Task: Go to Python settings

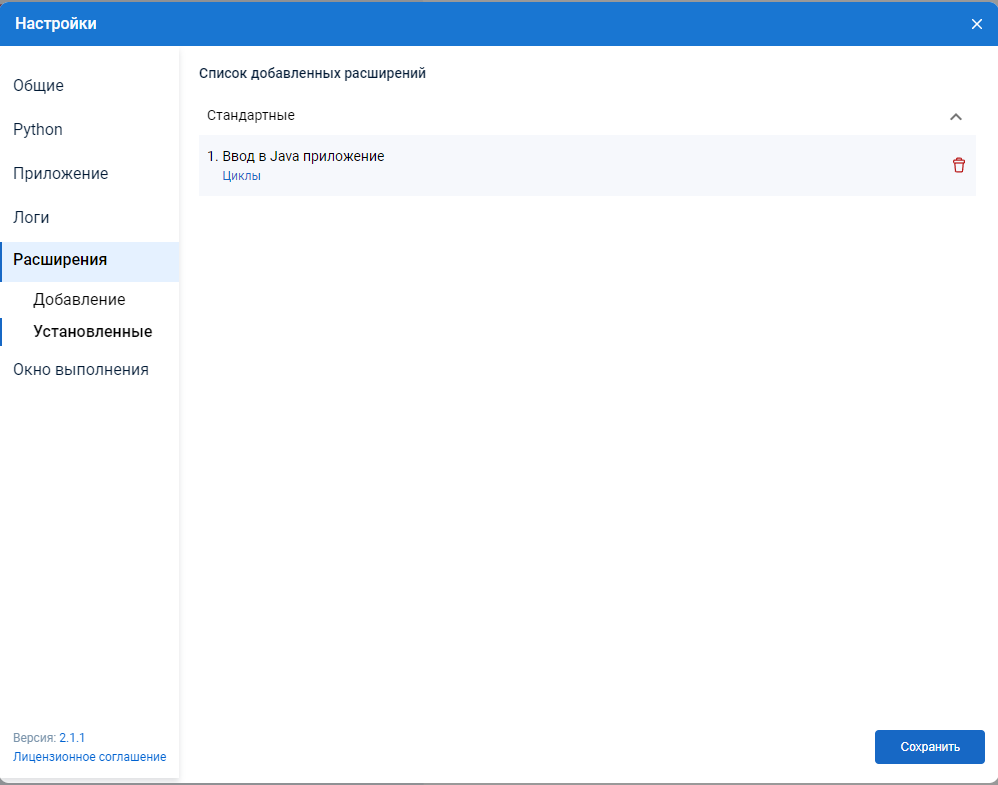Action: coord(38,130)
